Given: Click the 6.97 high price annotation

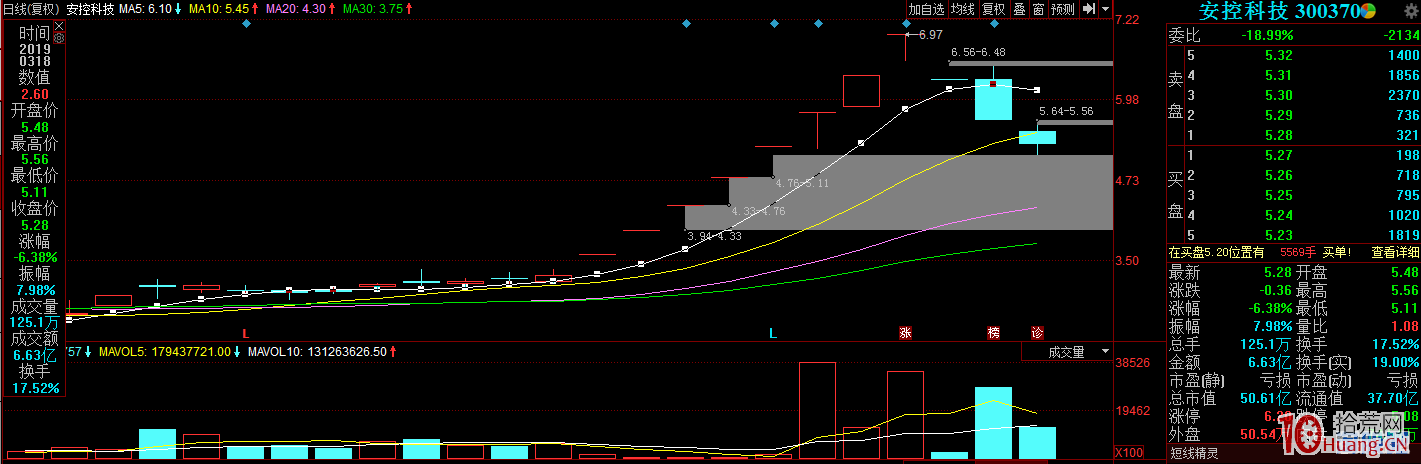Looking at the screenshot, I should [x=930, y=34].
